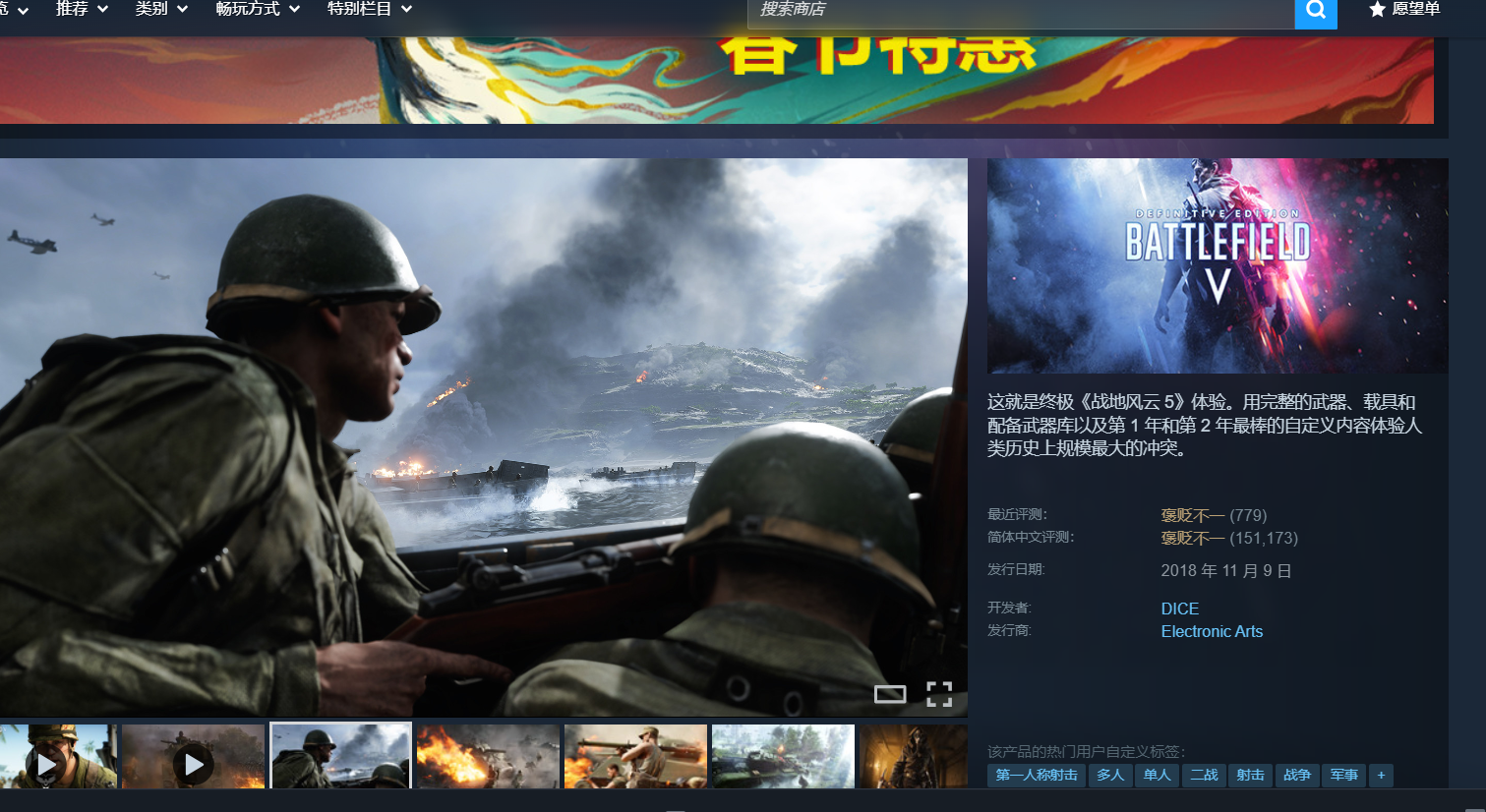This screenshot has height=812, width=1486.
Task: Click the Battlefield V header capsule image
Action: pyautogui.click(x=1217, y=265)
